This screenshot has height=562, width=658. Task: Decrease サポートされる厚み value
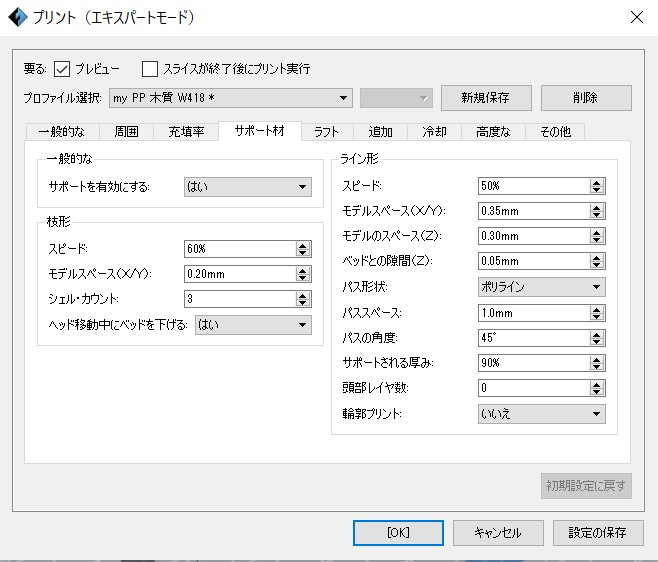pos(596,367)
